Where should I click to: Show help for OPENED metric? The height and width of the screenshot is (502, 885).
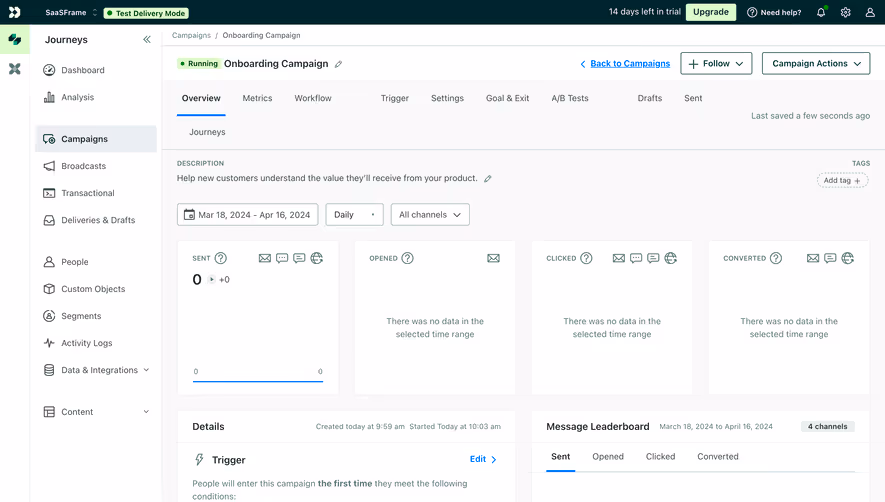pos(408,258)
